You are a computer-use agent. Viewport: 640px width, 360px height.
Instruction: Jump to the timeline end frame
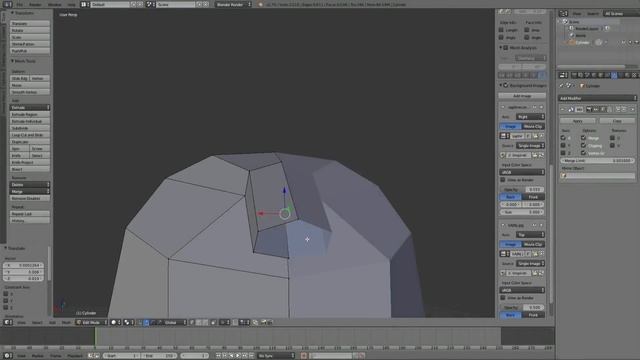pyautogui.click(x=252, y=356)
